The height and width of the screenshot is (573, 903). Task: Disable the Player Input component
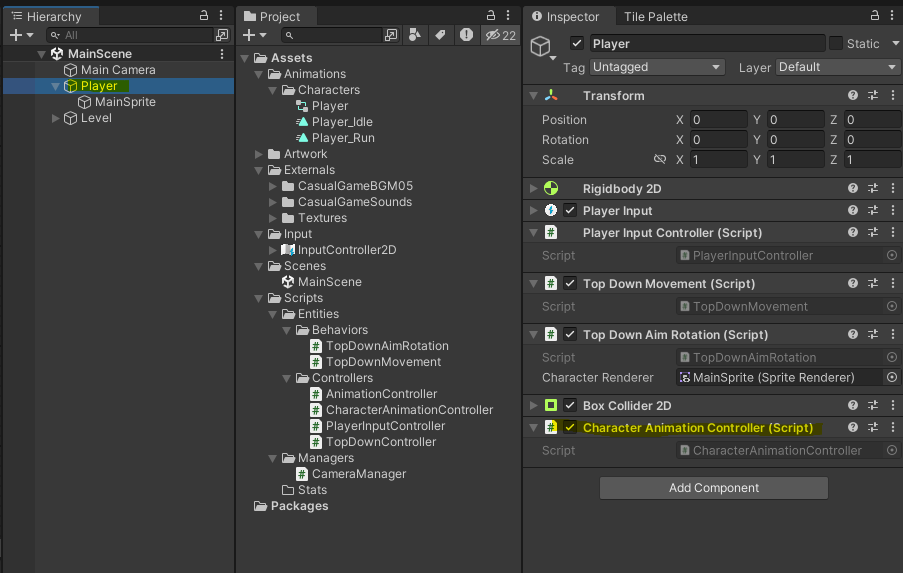click(570, 210)
